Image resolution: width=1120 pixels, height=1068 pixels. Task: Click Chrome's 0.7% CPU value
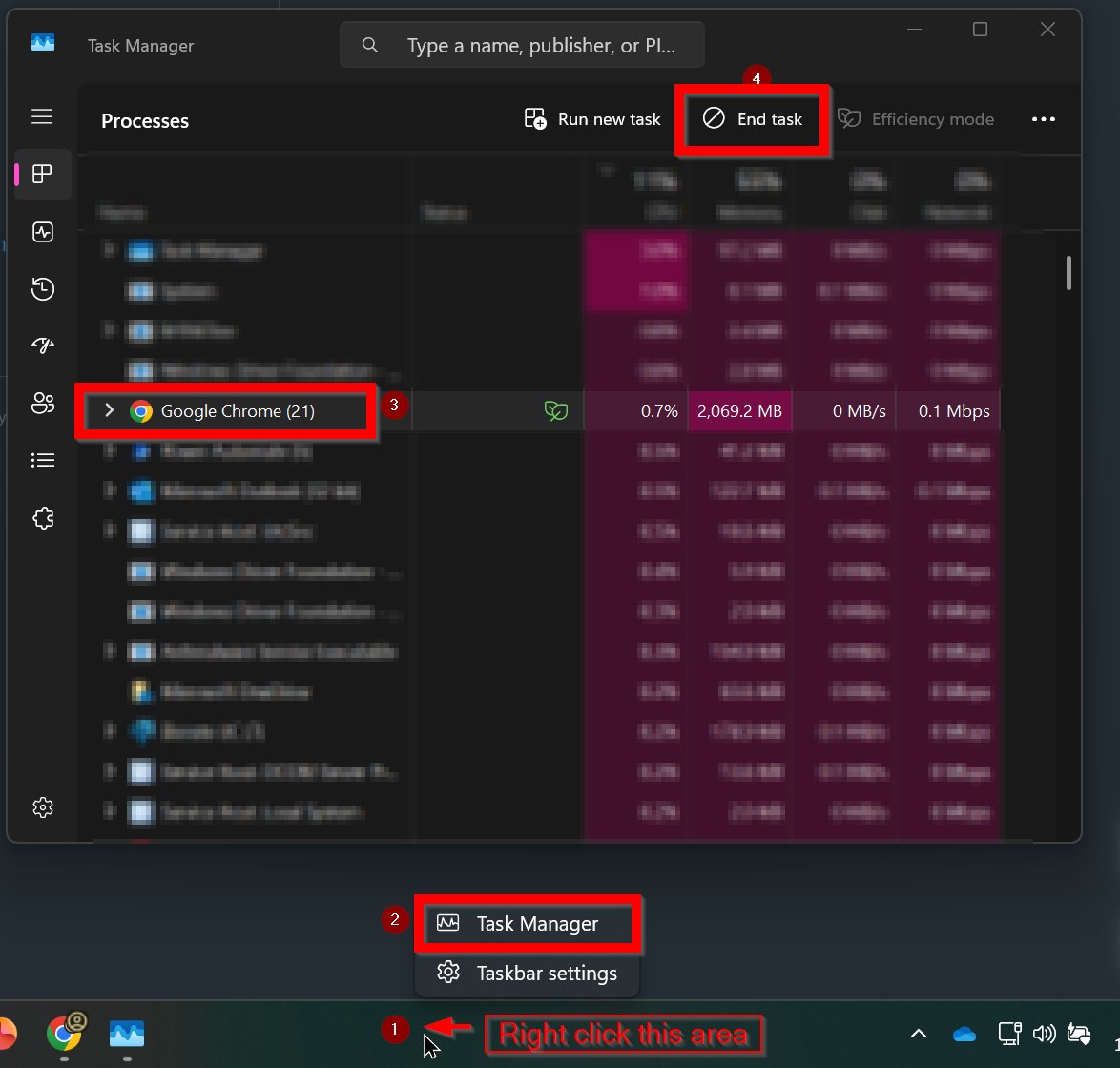pos(658,411)
